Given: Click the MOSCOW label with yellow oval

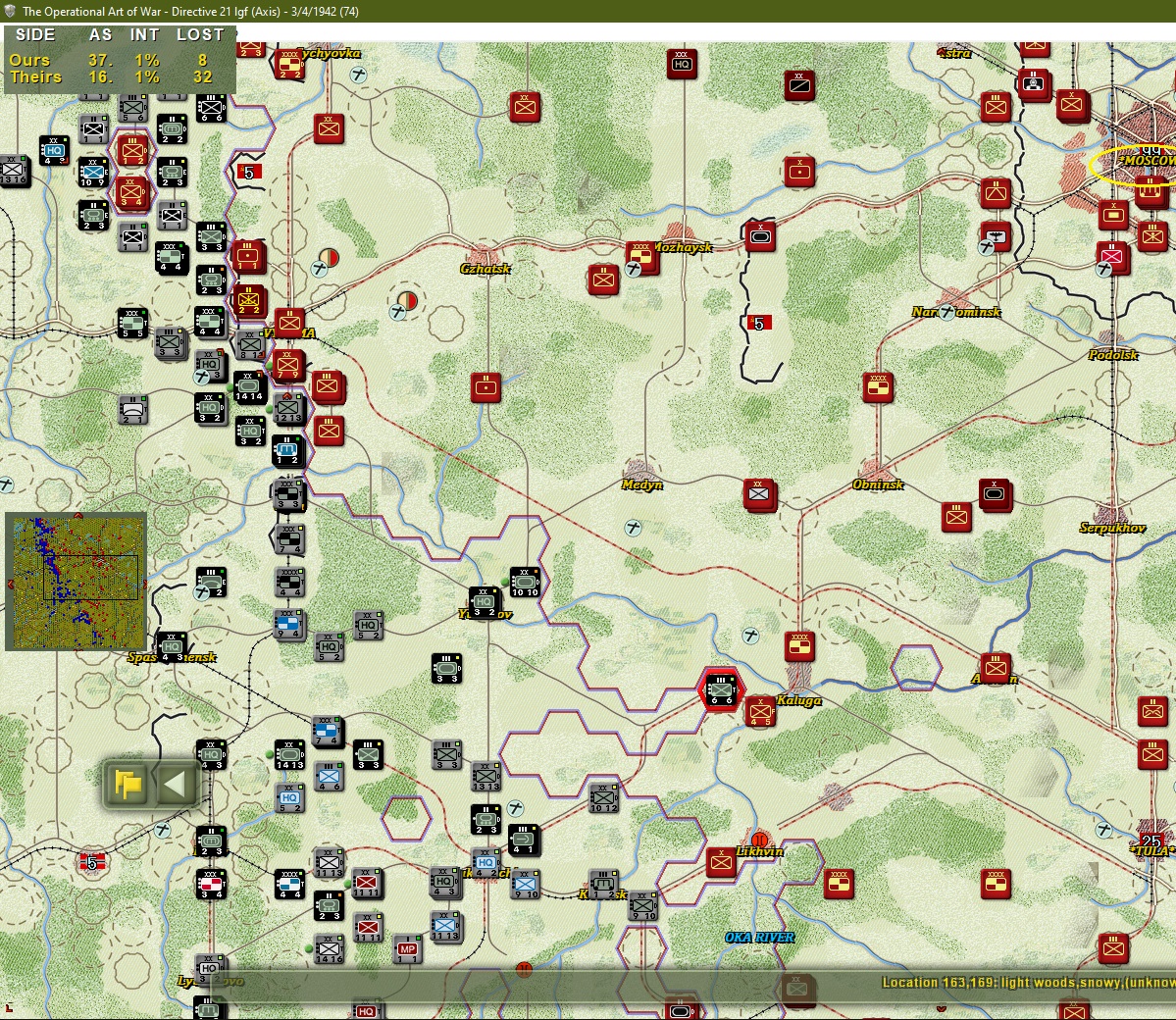Looking at the screenshot, I should pyautogui.click(x=1148, y=161).
